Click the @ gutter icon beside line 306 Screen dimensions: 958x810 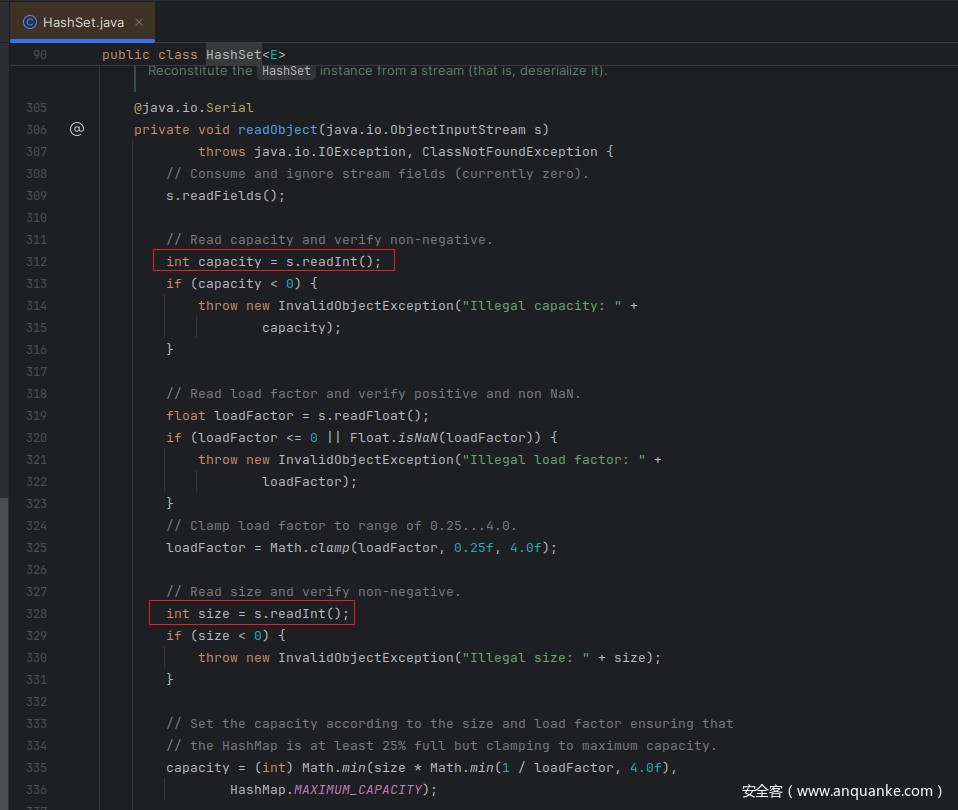point(77,129)
